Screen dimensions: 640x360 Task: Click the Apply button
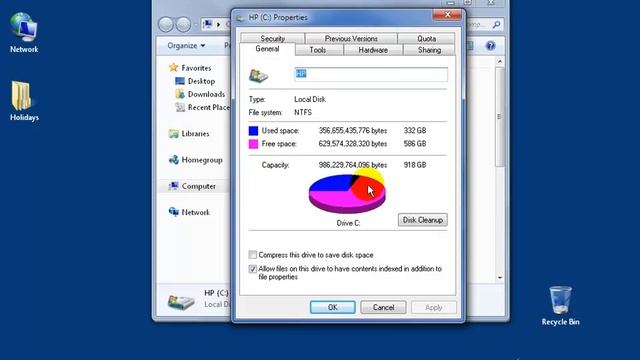(x=433, y=307)
